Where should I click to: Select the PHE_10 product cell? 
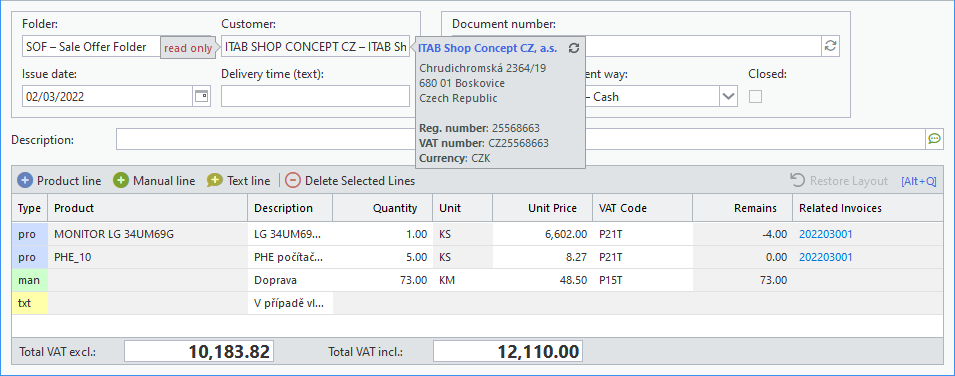tap(147, 257)
